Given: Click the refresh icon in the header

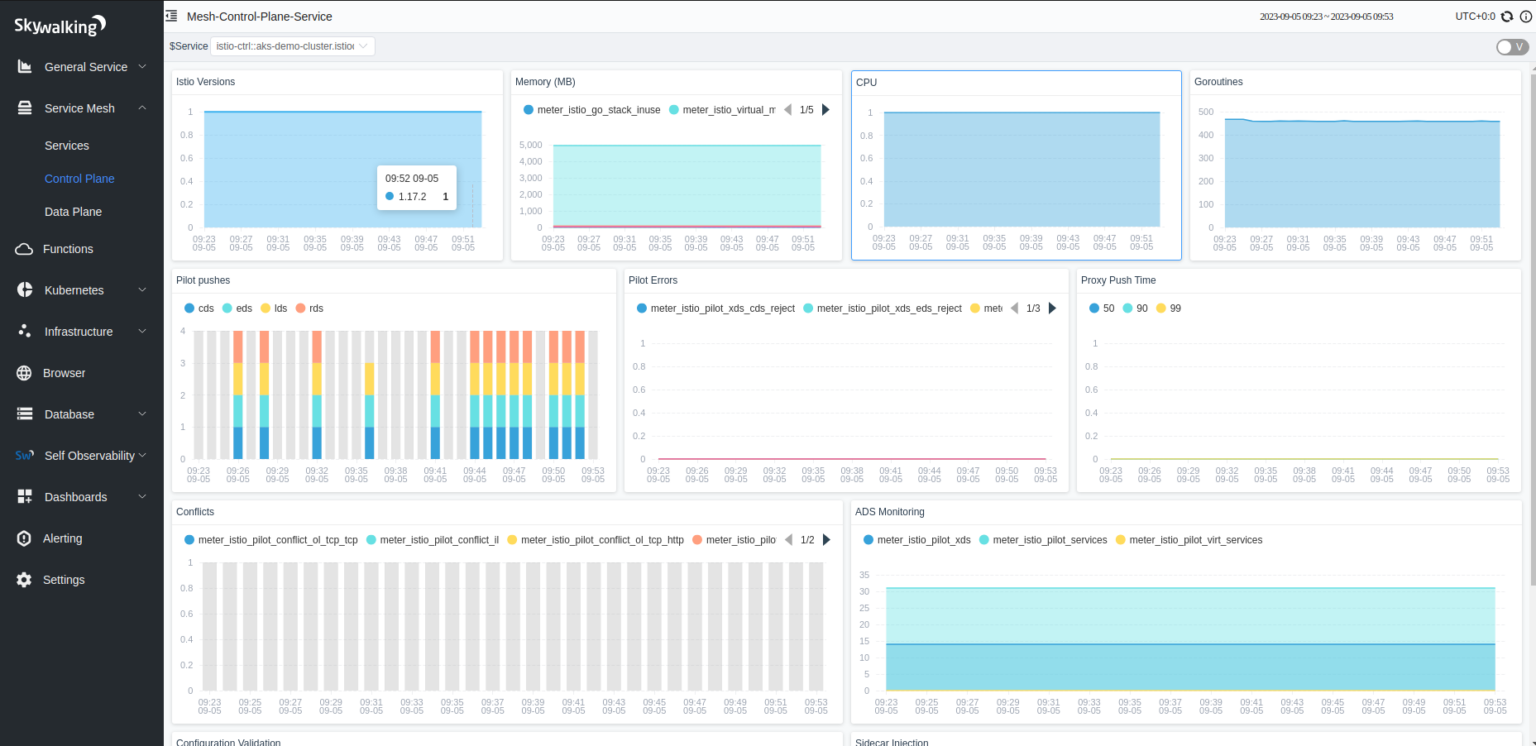Looking at the screenshot, I should pos(1508,16).
